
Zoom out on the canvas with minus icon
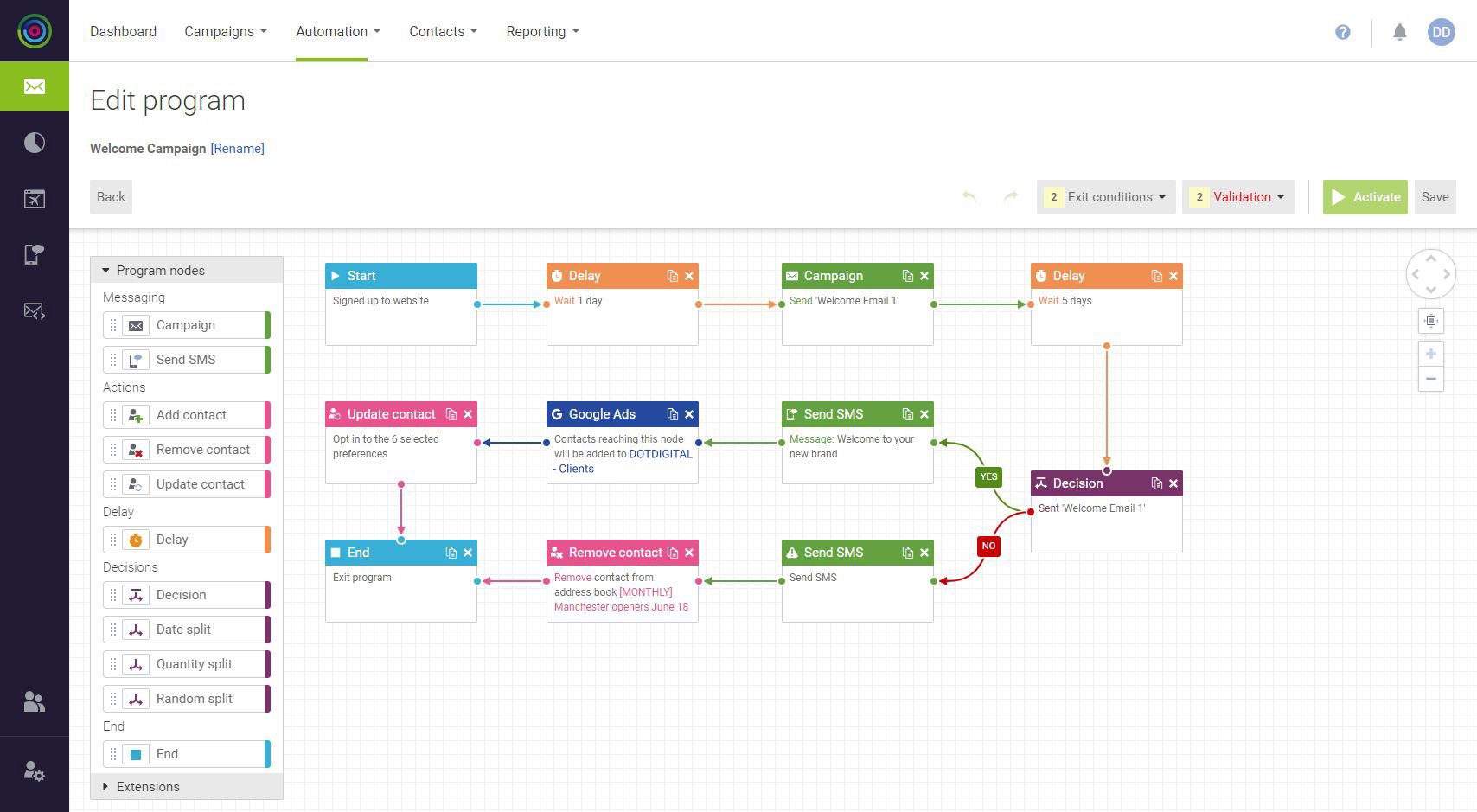(1431, 379)
